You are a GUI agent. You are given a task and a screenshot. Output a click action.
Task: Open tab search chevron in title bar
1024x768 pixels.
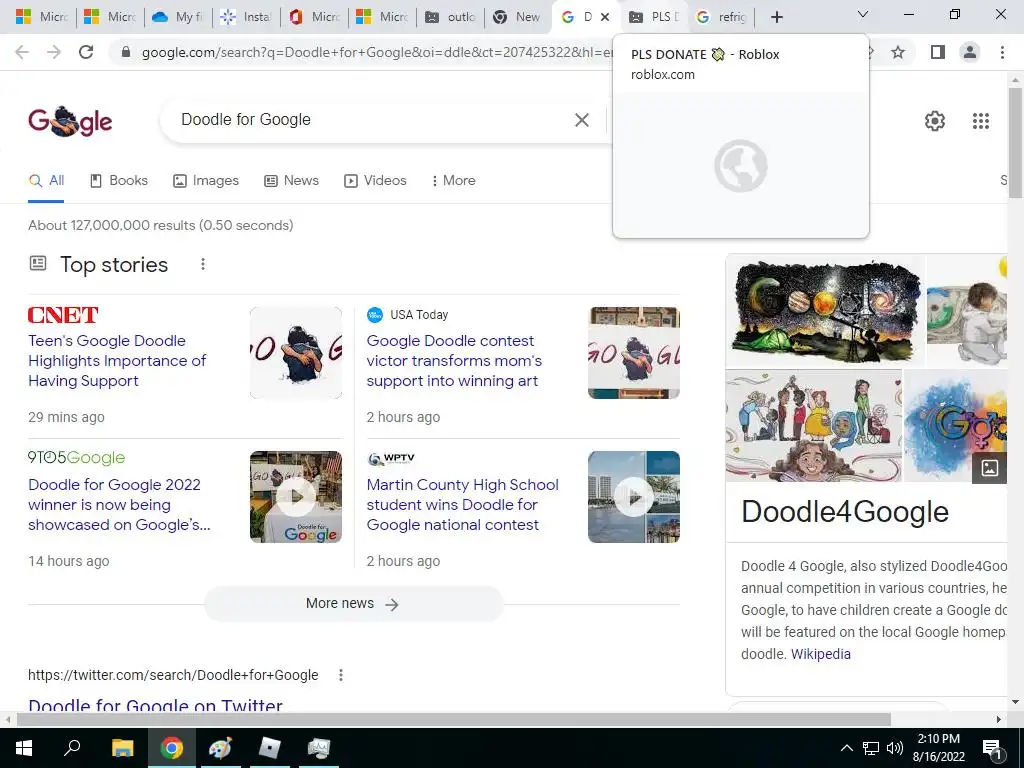(x=863, y=14)
